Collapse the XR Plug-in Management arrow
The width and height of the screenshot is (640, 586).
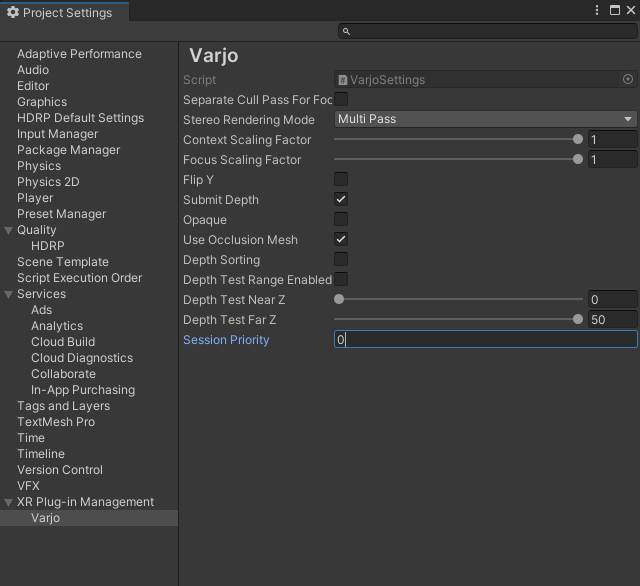pyautogui.click(x=8, y=503)
